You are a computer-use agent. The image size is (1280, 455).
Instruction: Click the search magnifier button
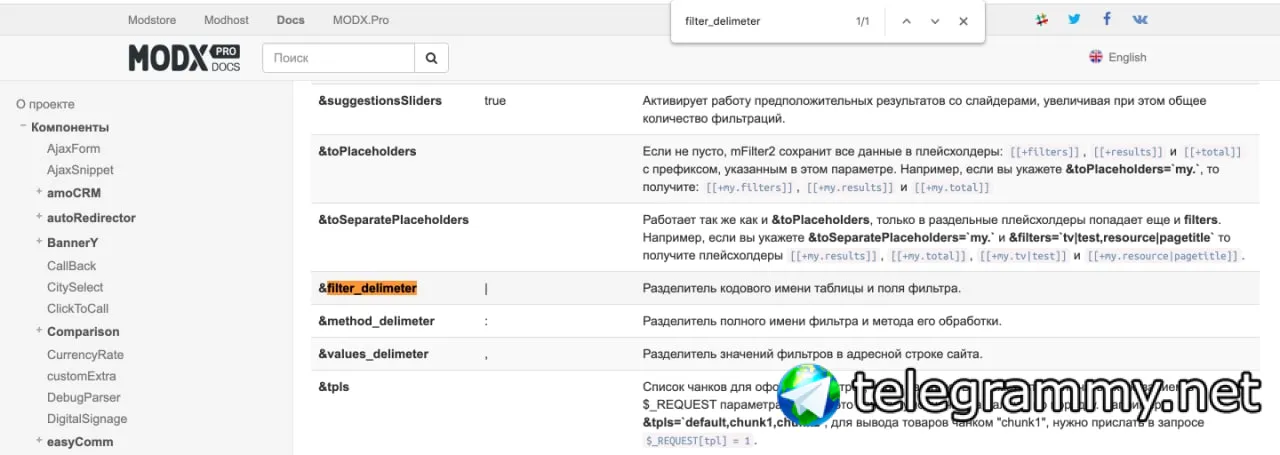pyautogui.click(x=431, y=58)
